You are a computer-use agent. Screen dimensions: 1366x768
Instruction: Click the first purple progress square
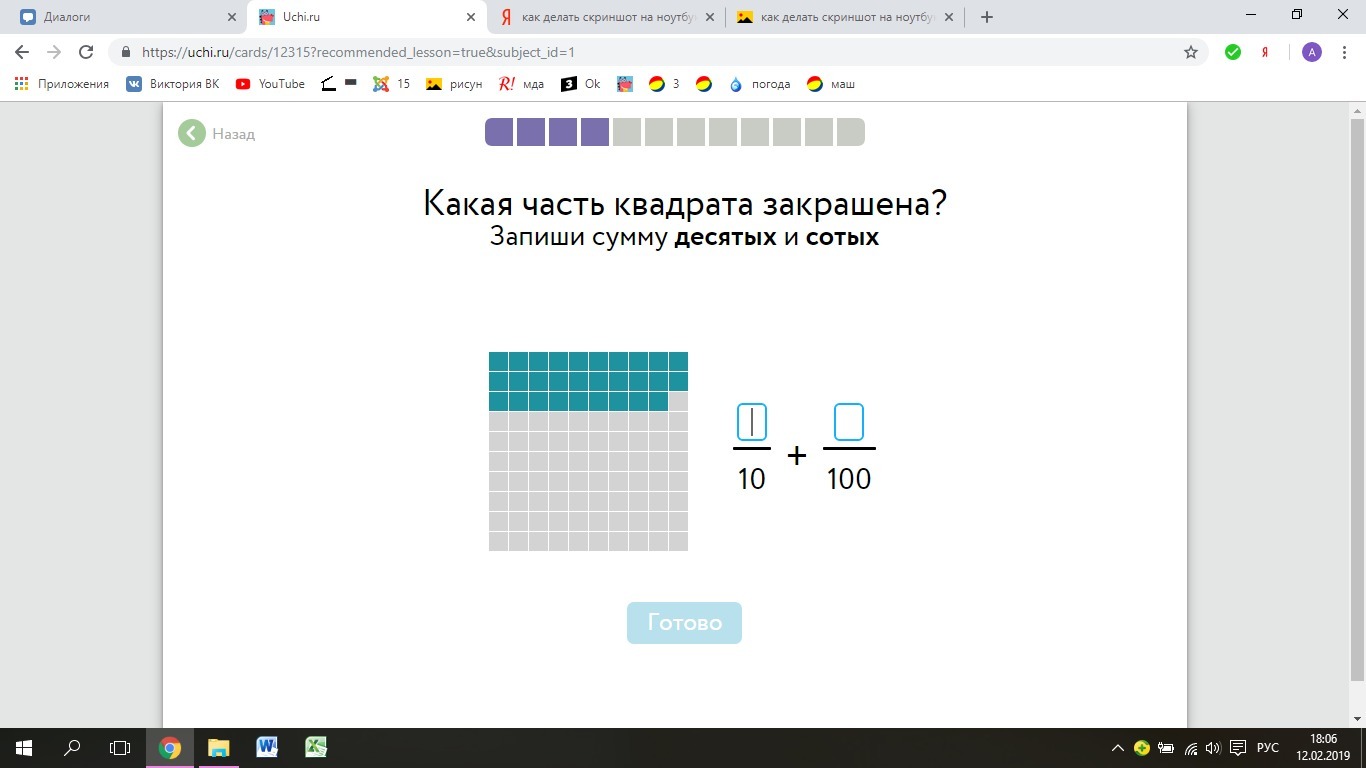point(499,132)
